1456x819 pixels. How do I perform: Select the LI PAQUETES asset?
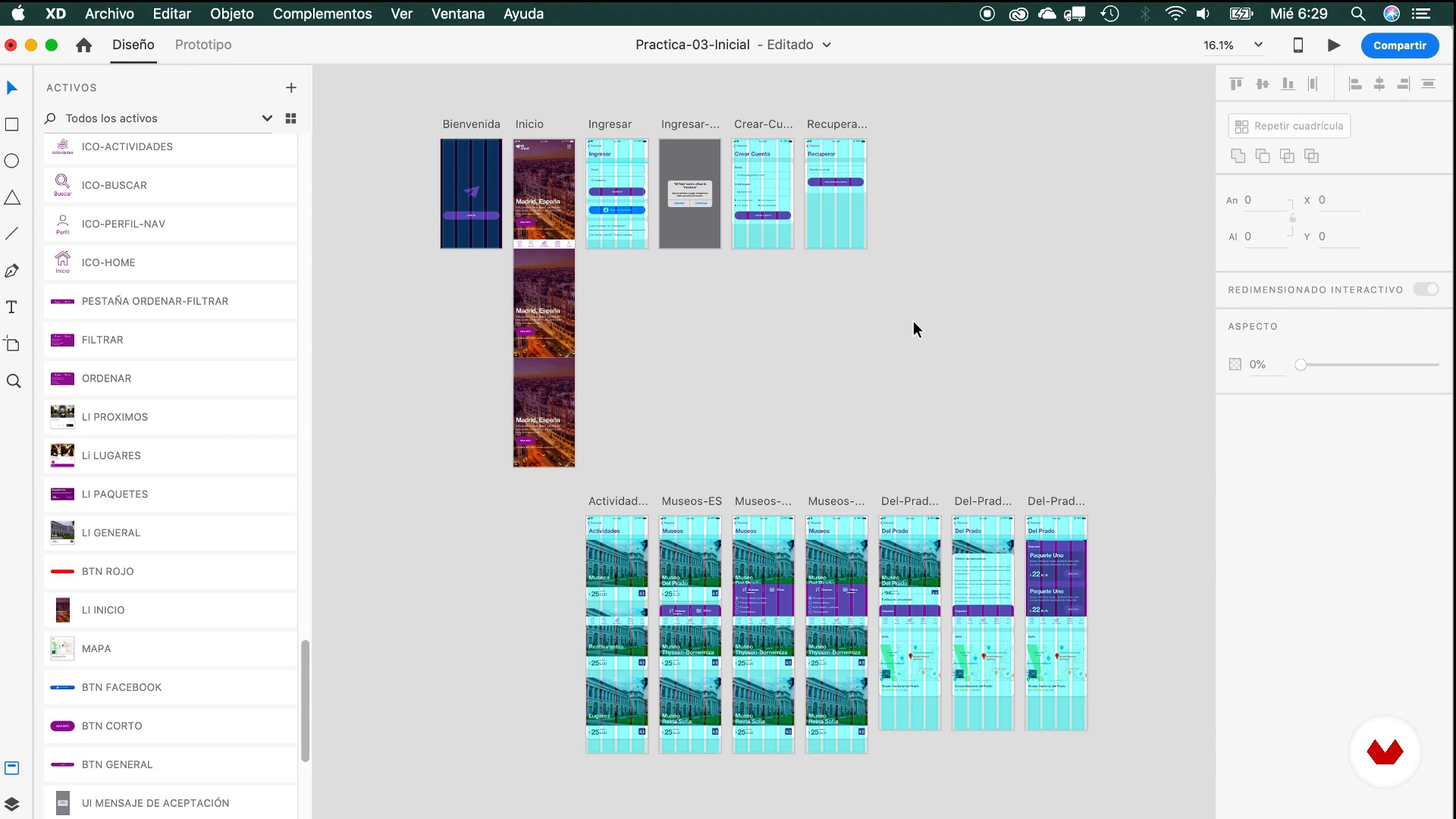171,494
